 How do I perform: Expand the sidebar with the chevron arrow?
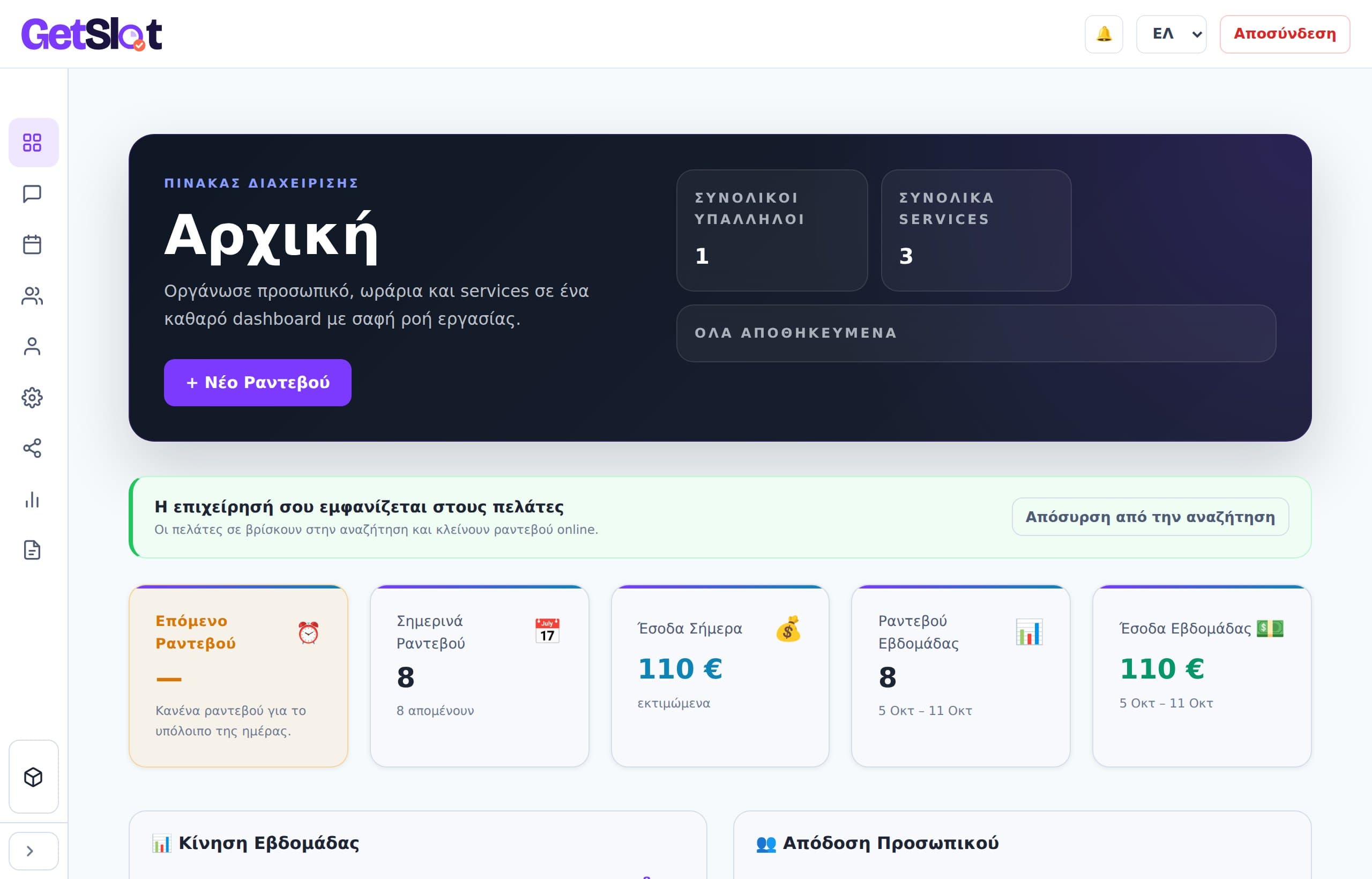pyautogui.click(x=34, y=851)
